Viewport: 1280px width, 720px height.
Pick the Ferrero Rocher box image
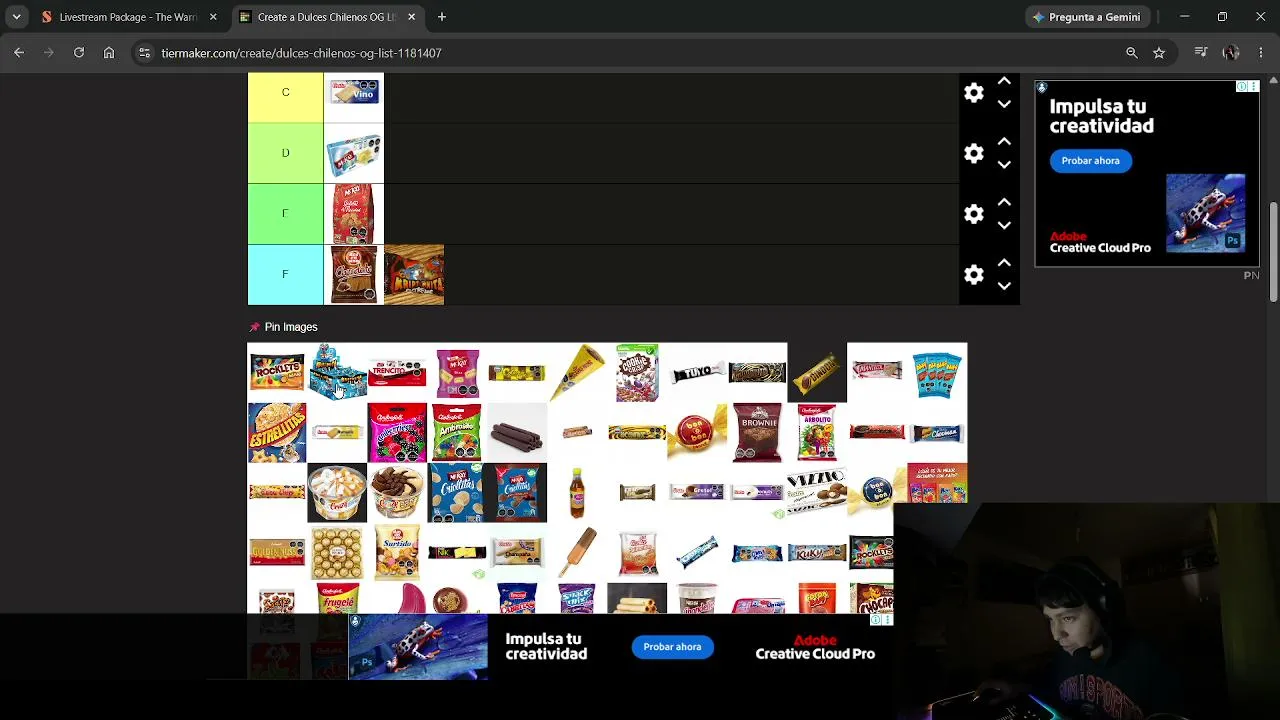click(337, 552)
